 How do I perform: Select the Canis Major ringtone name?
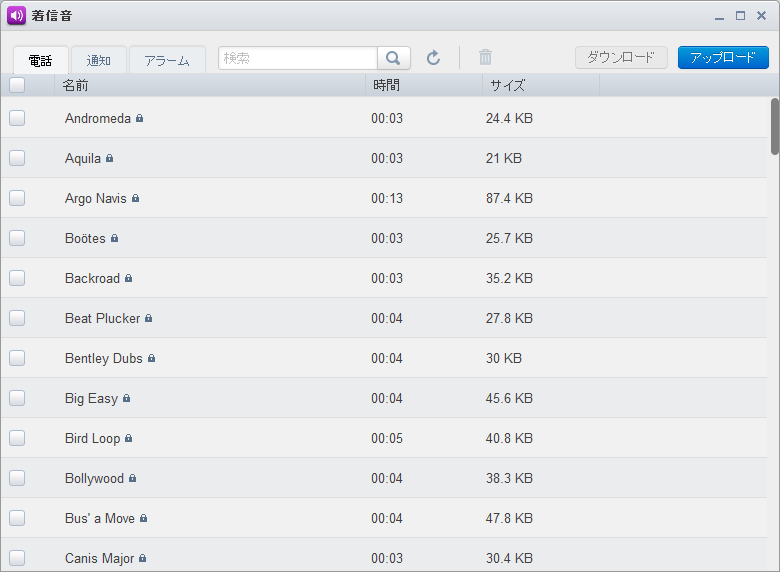(x=99, y=559)
